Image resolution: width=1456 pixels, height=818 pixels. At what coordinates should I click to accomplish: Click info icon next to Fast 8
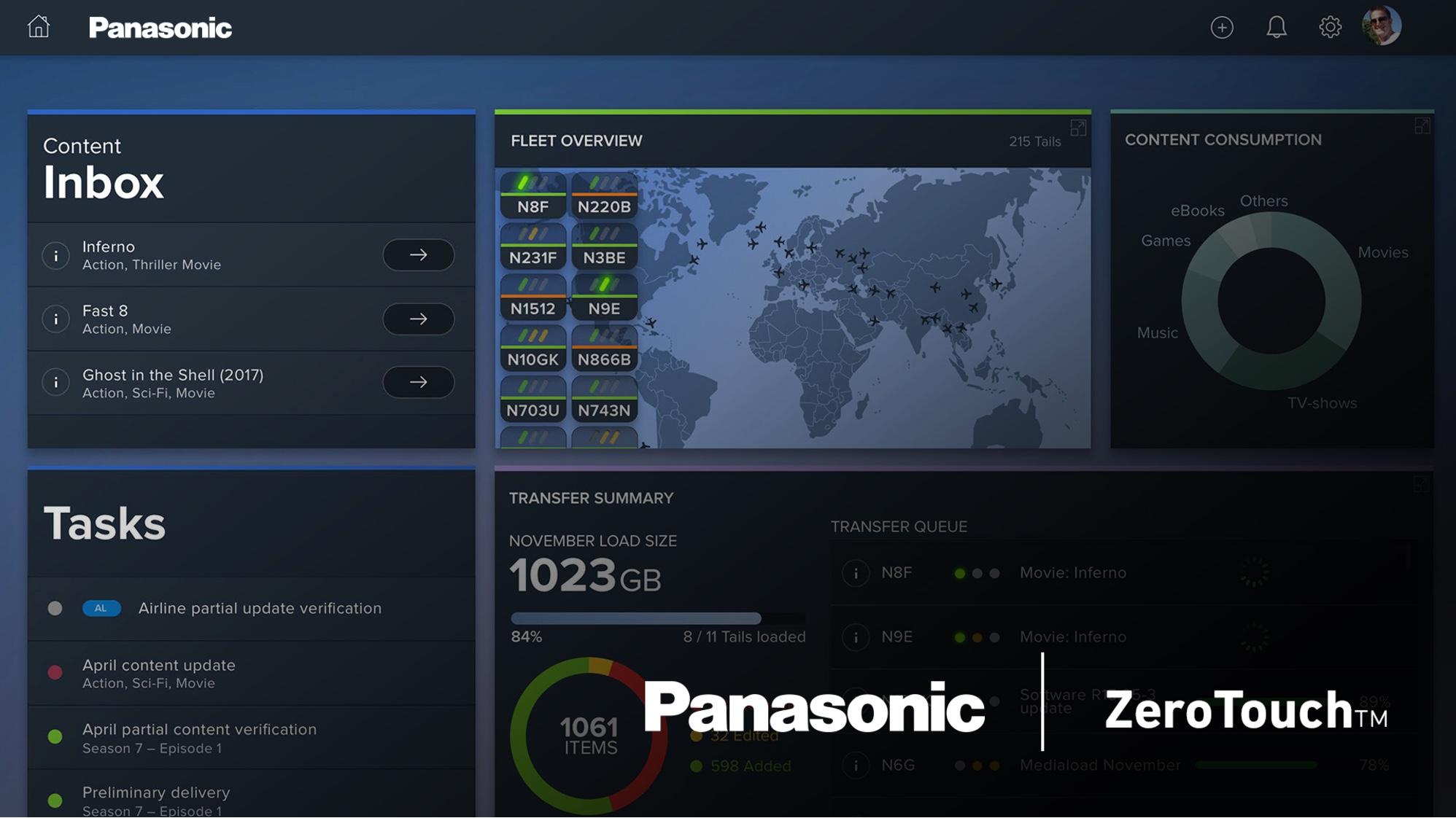(x=55, y=319)
